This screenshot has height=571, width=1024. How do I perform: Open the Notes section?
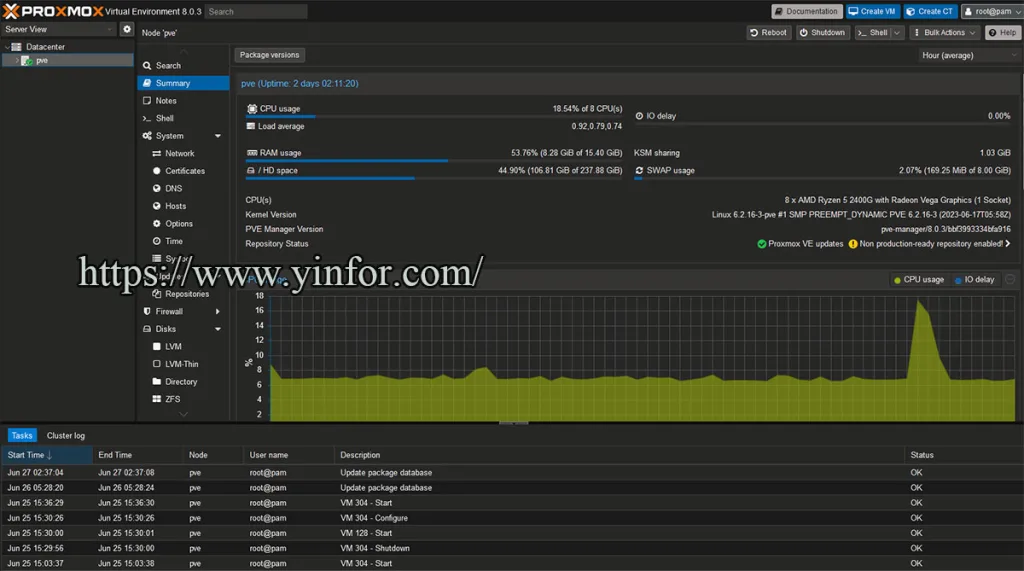(166, 101)
